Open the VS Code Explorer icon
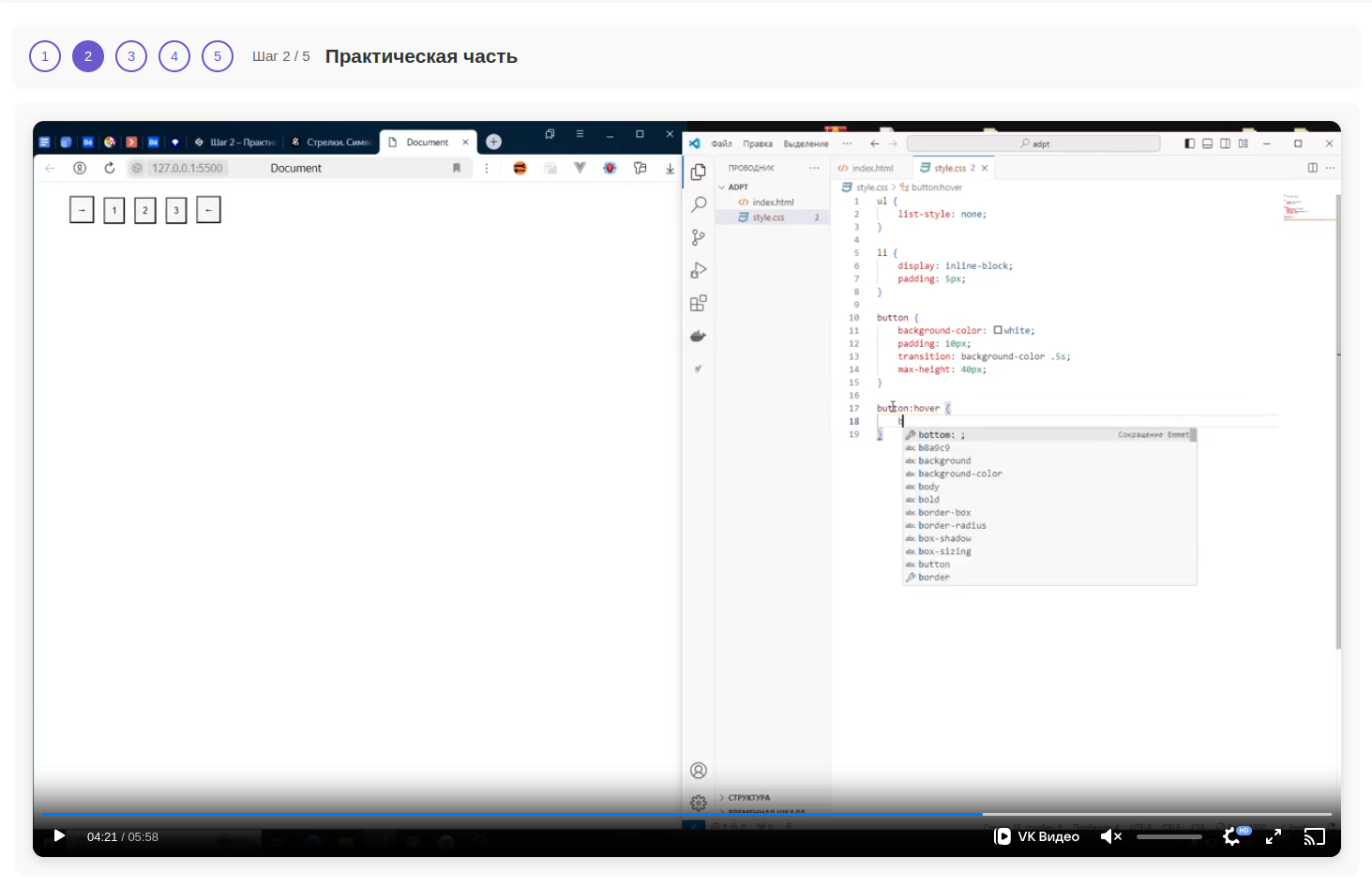 coord(699,172)
